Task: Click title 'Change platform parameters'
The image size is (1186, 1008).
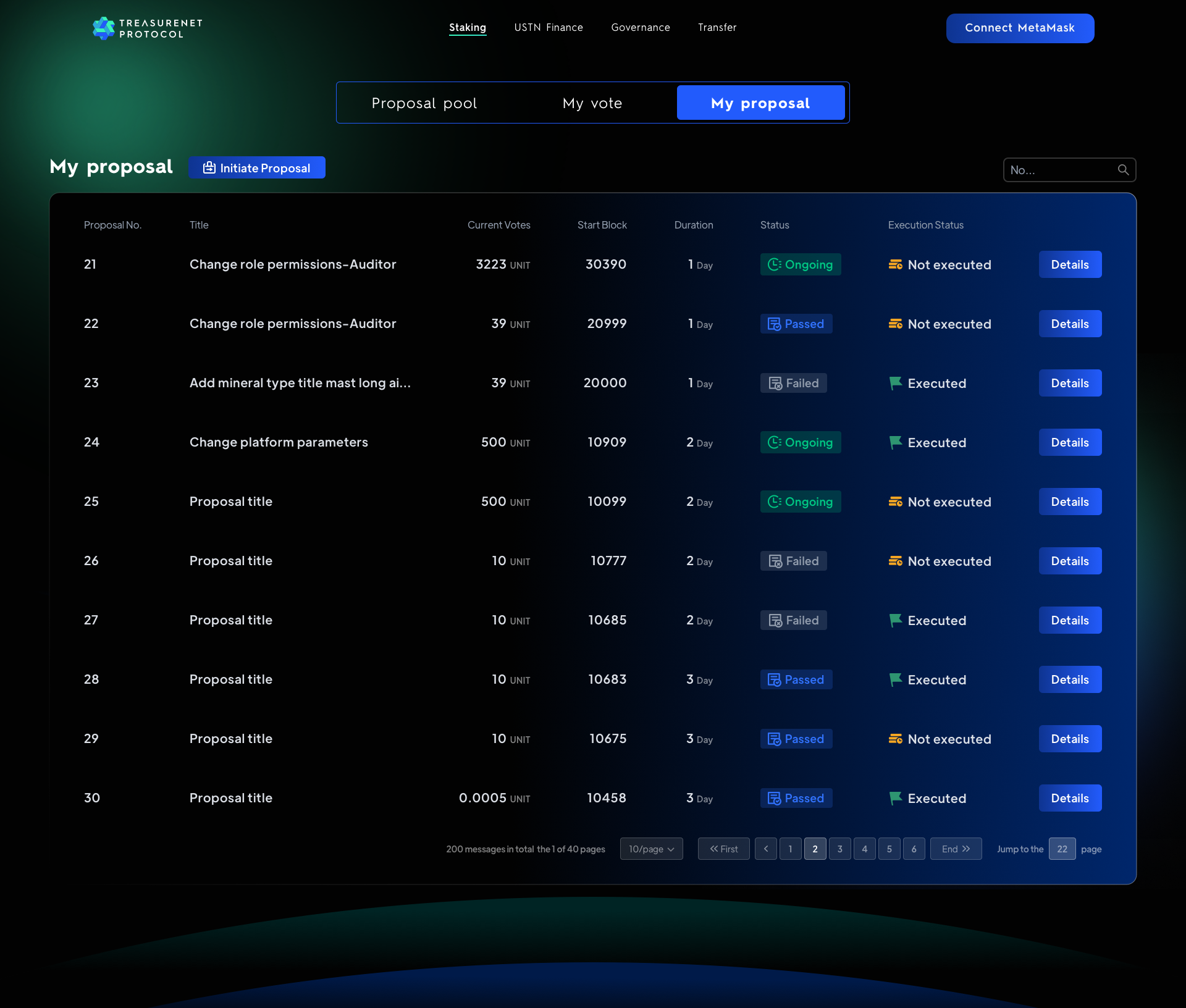Action: (279, 442)
